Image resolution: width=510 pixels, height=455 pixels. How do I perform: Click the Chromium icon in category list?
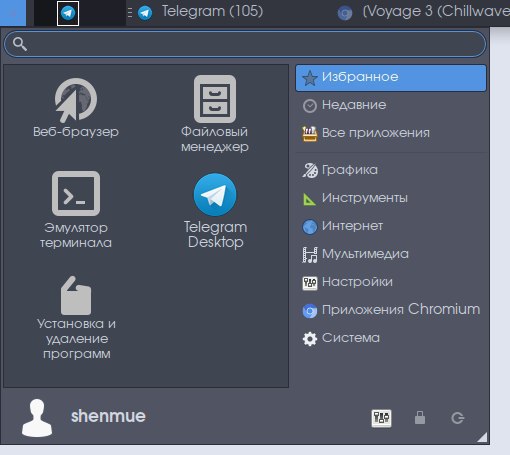pyautogui.click(x=310, y=311)
